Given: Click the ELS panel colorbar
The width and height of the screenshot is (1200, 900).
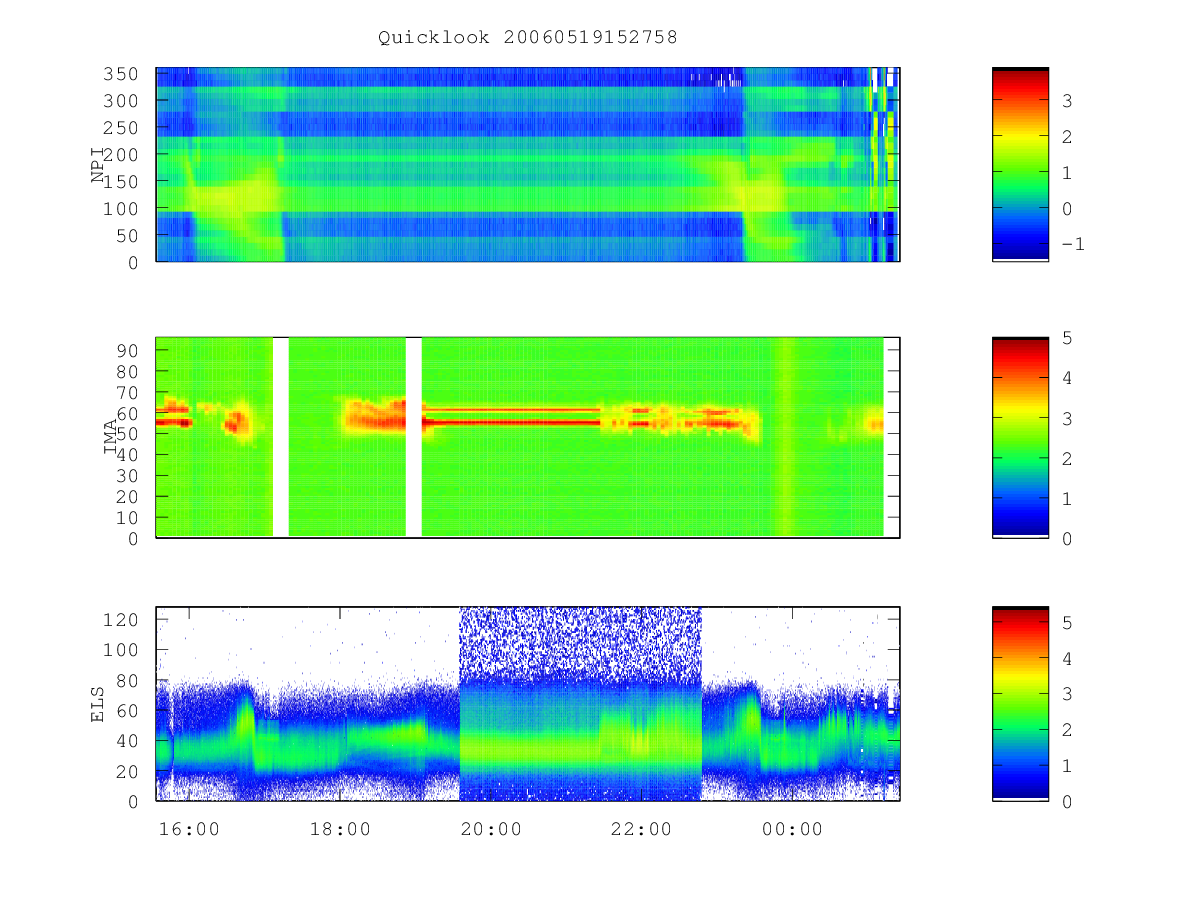Looking at the screenshot, I should click(1020, 704).
